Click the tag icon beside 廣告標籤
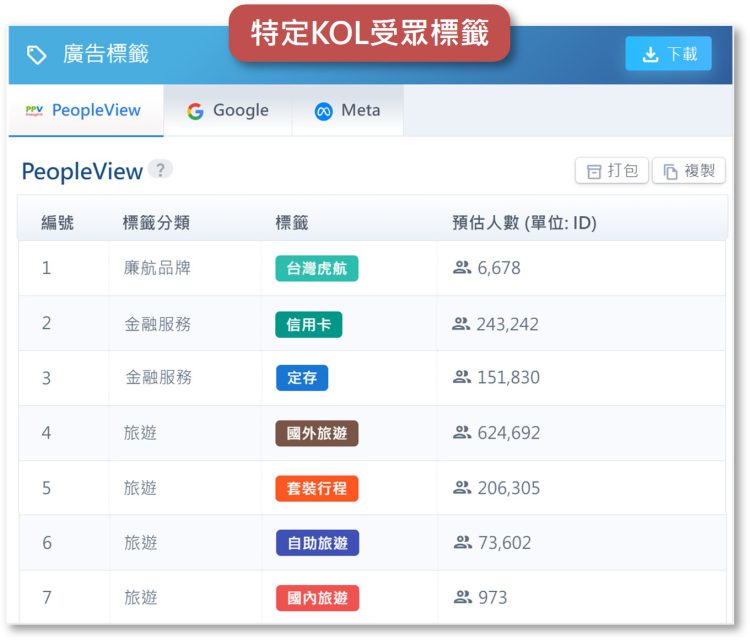 pyautogui.click(x=36, y=55)
